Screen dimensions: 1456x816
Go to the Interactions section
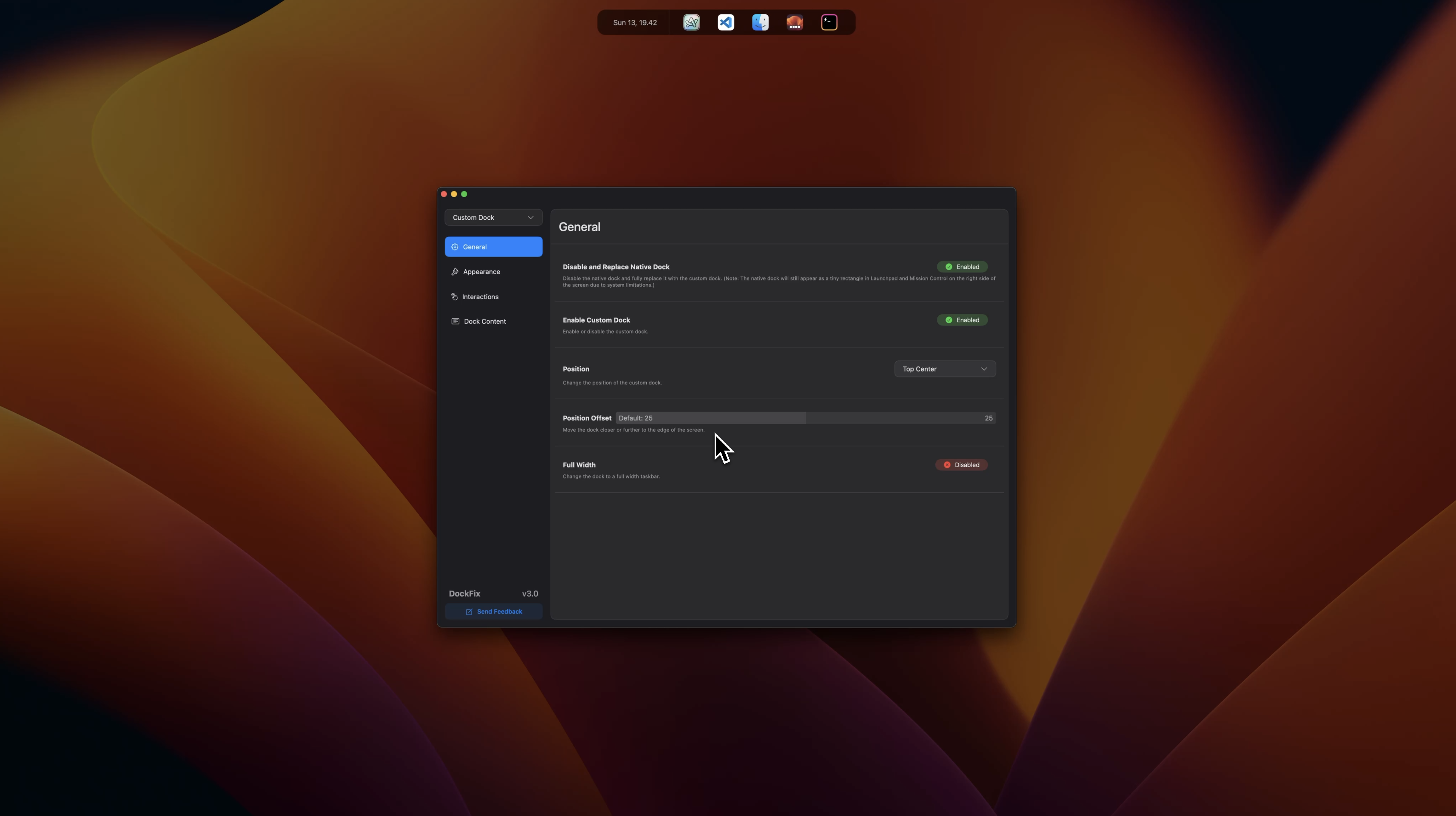pos(494,297)
